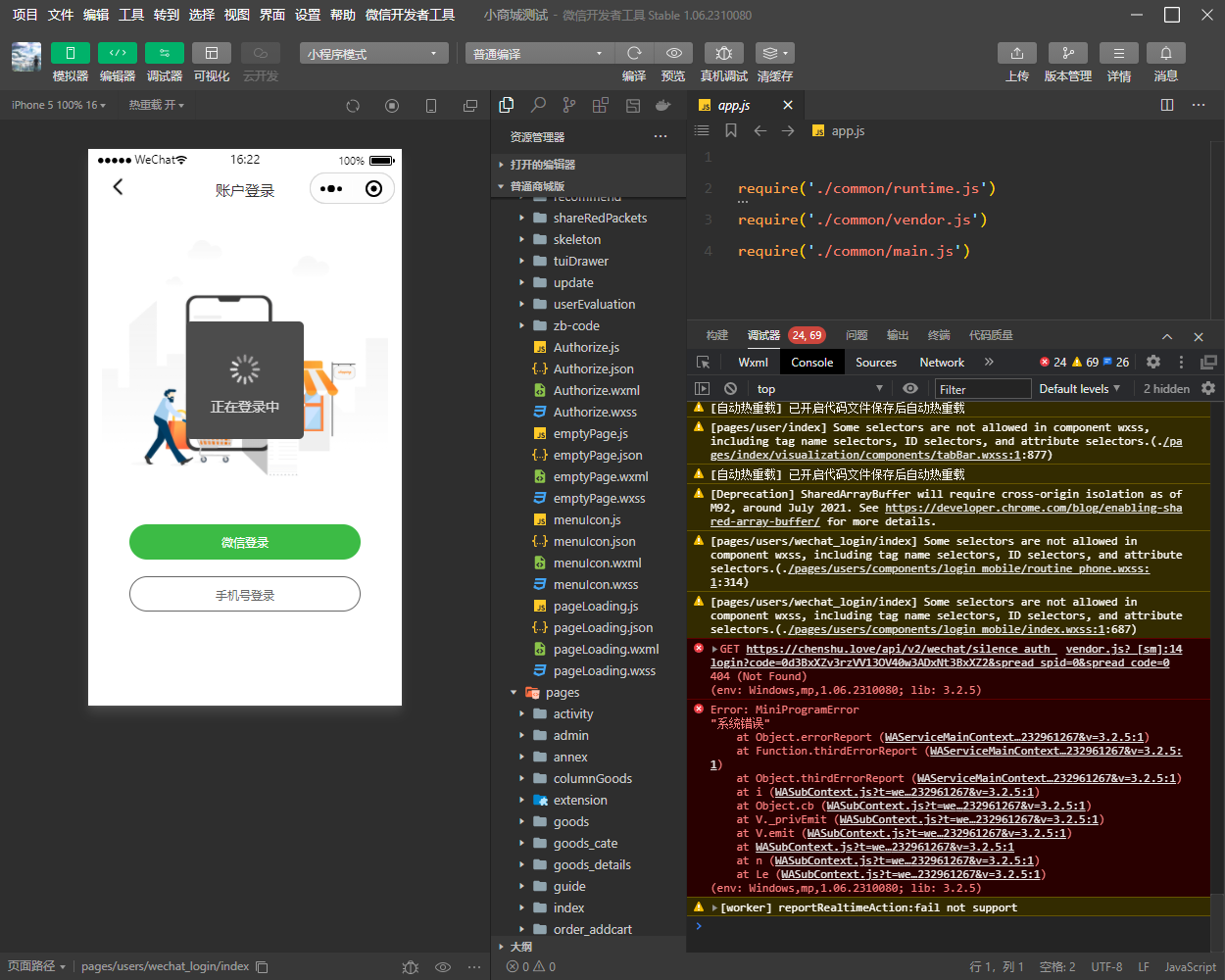Switch to the Sources tab
Image resolution: width=1225 pixels, height=980 pixels.
coord(876,362)
